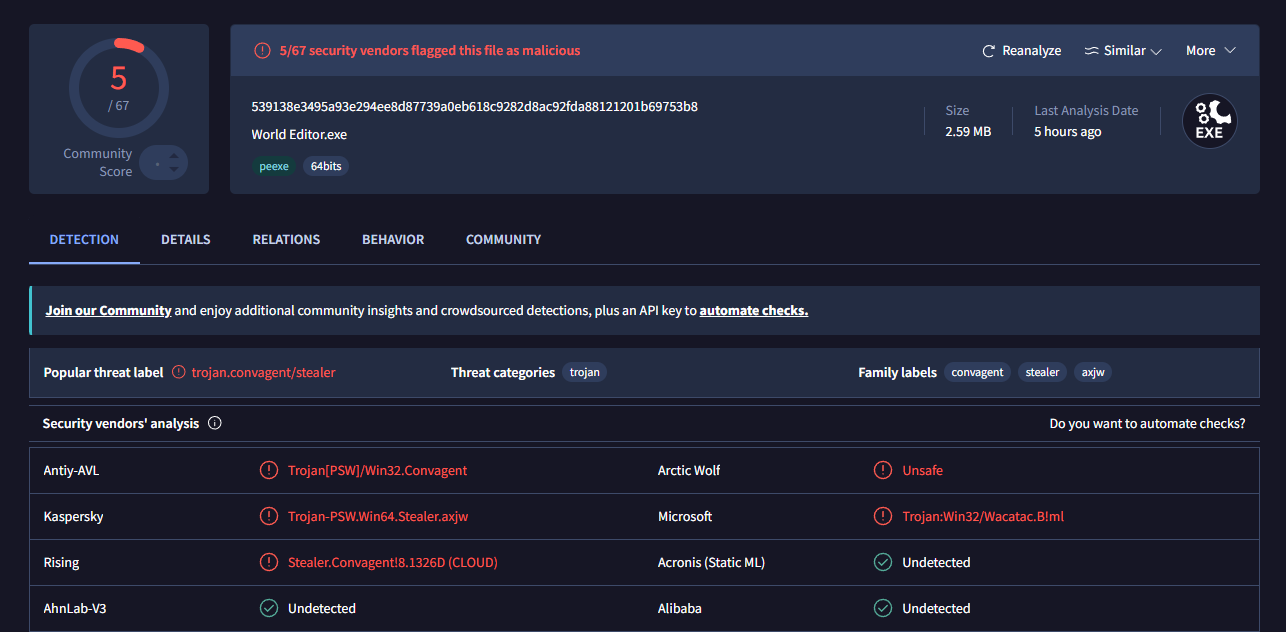Viewport: 1286px width, 632px height.
Task: Open the DETAILS tab
Action: pyautogui.click(x=186, y=240)
